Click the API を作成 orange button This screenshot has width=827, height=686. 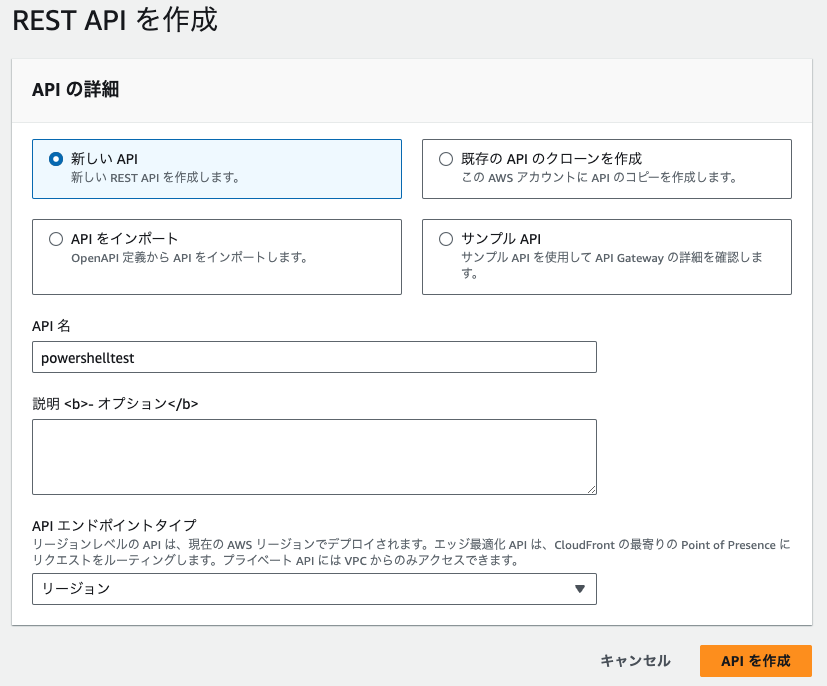pyautogui.click(x=755, y=661)
